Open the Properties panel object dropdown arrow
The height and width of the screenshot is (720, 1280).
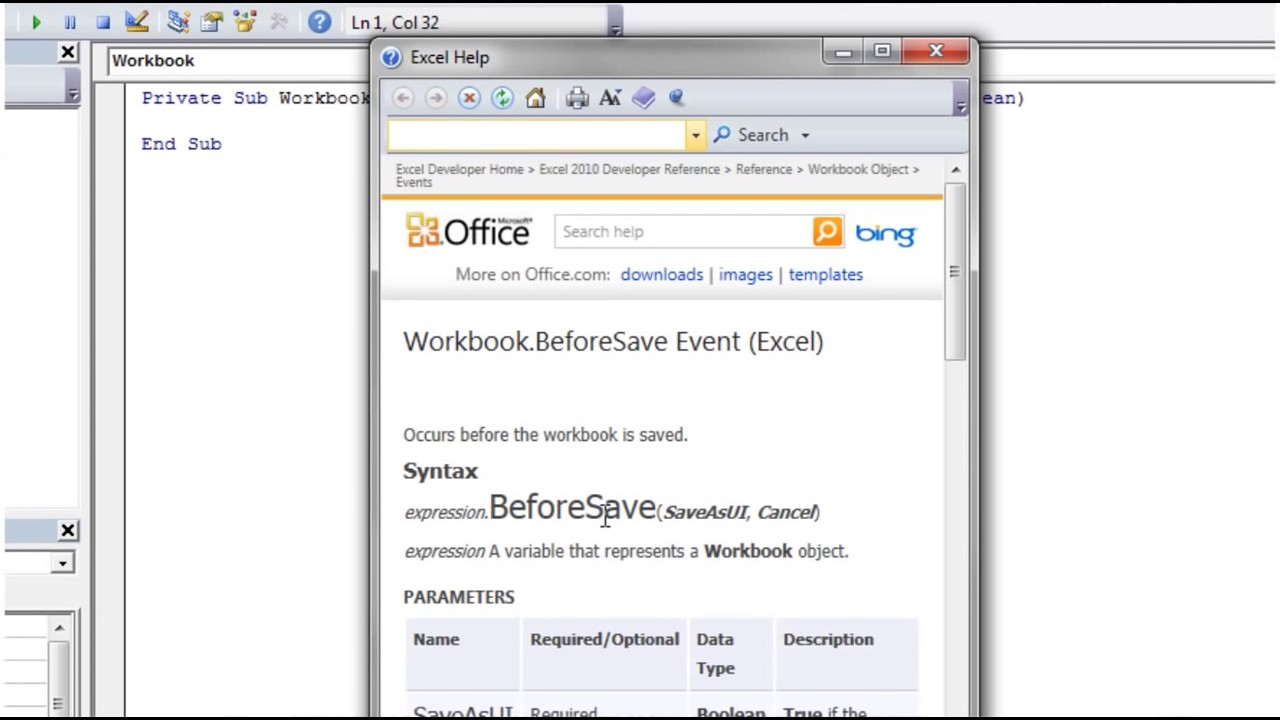[x=63, y=563]
